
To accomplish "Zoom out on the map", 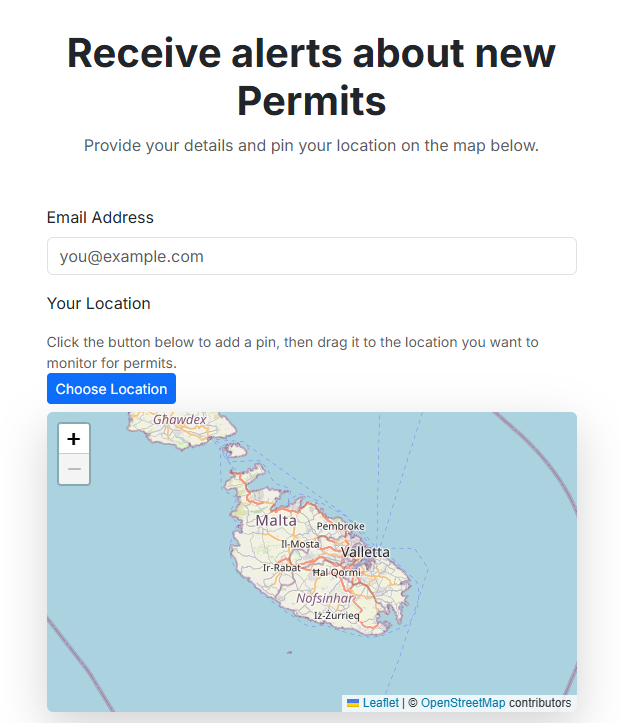I will click(x=74, y=469).
